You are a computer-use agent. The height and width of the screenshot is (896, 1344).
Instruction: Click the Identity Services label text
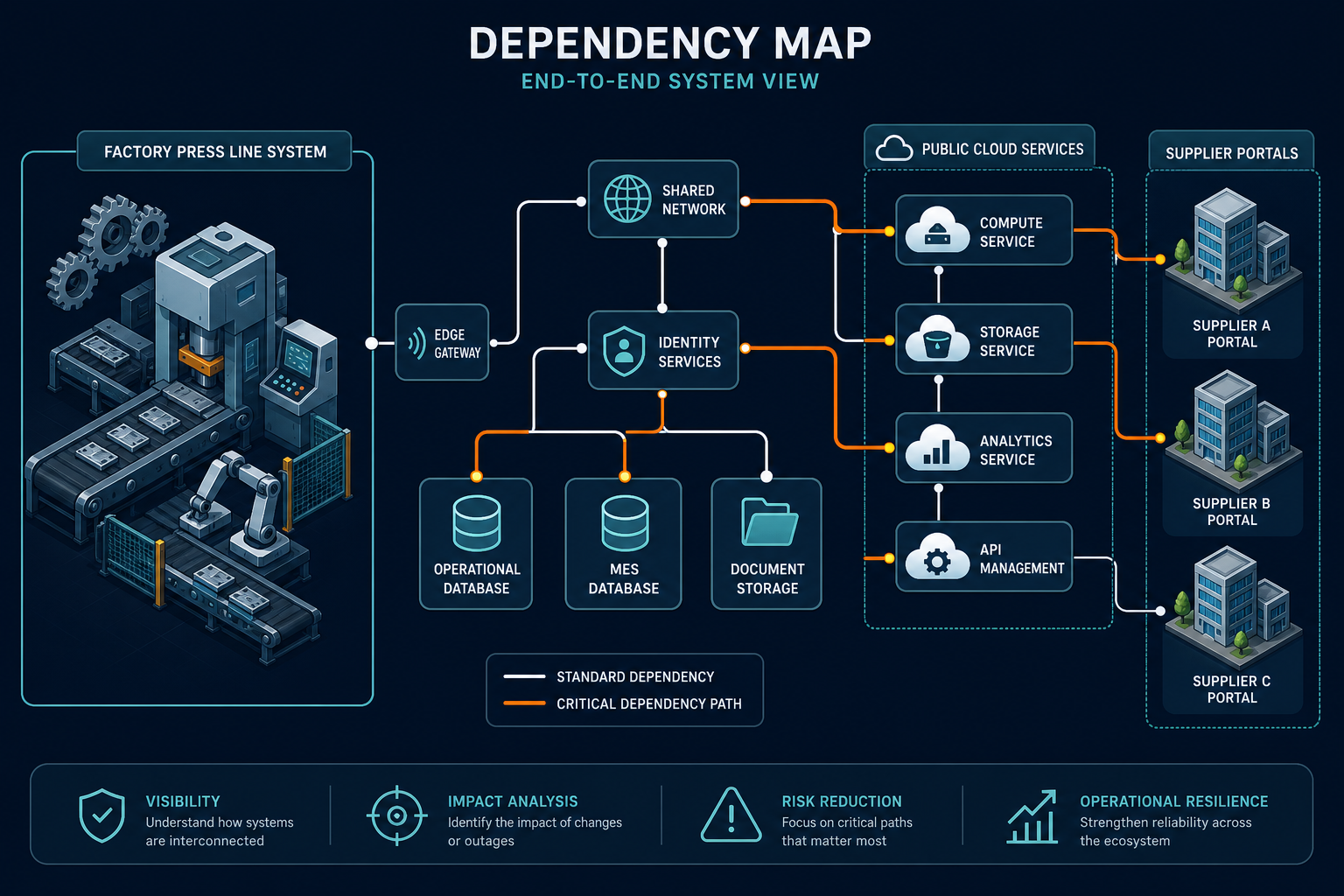[x=689, y=352]
